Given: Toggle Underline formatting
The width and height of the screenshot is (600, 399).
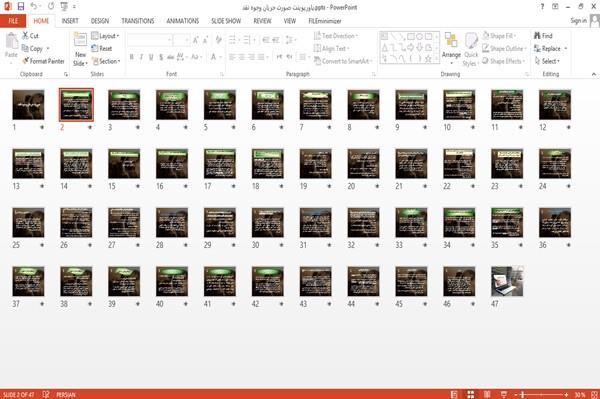Looking at the screenshot, I should click(x=151, y=57).
